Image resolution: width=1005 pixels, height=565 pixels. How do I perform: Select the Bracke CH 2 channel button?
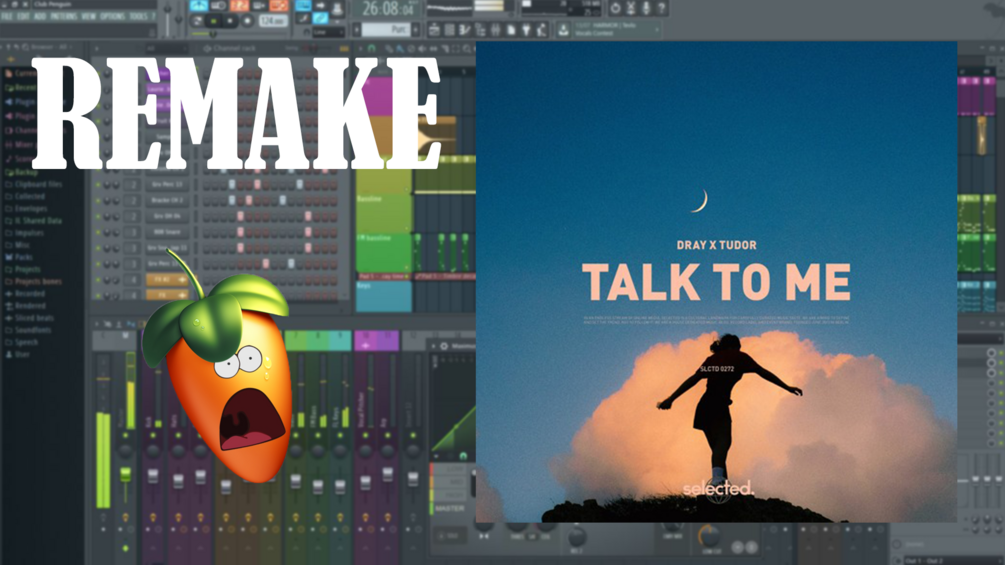coord(167,201)
